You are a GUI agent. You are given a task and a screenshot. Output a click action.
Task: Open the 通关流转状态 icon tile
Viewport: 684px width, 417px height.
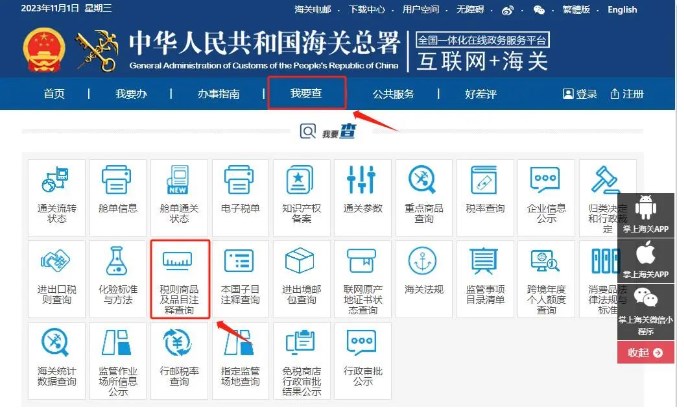click(57, 197)
